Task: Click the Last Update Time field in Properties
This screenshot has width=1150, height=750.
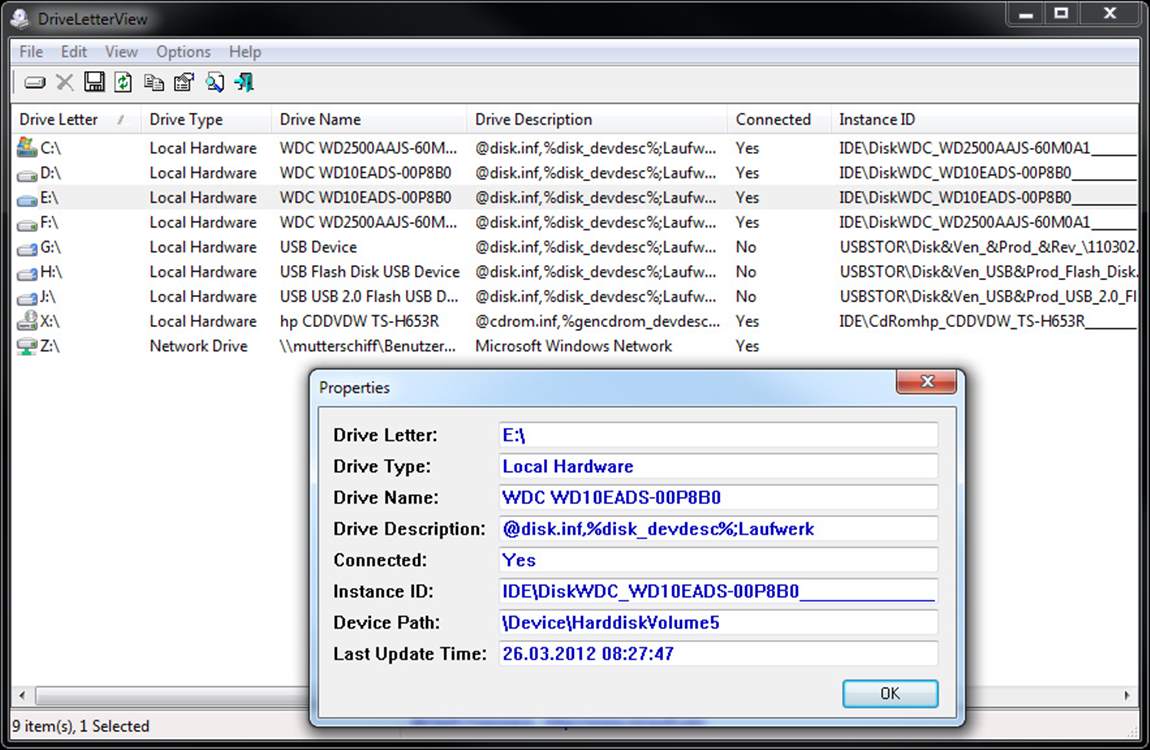Action: pyautogui.click(x=718, y=653)
